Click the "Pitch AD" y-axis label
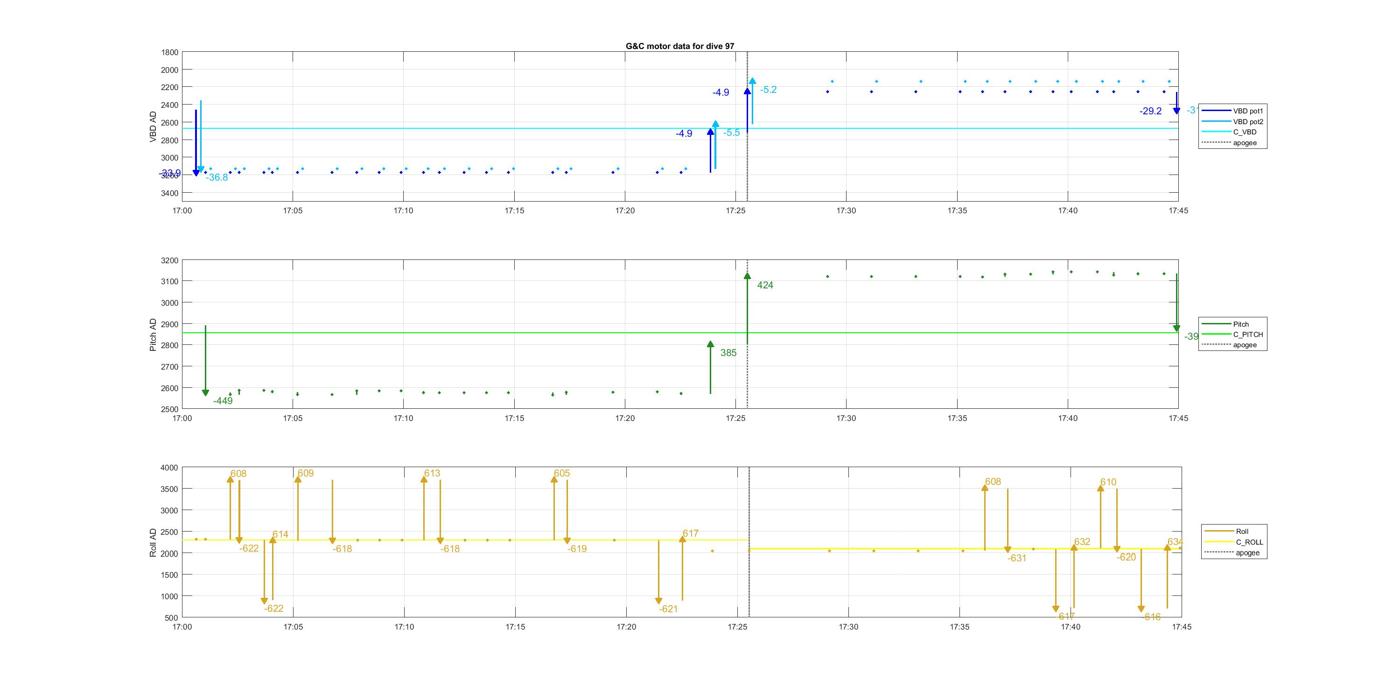Screen dimensions: 1400x693 pyautogui.click(x=154, y=334)
